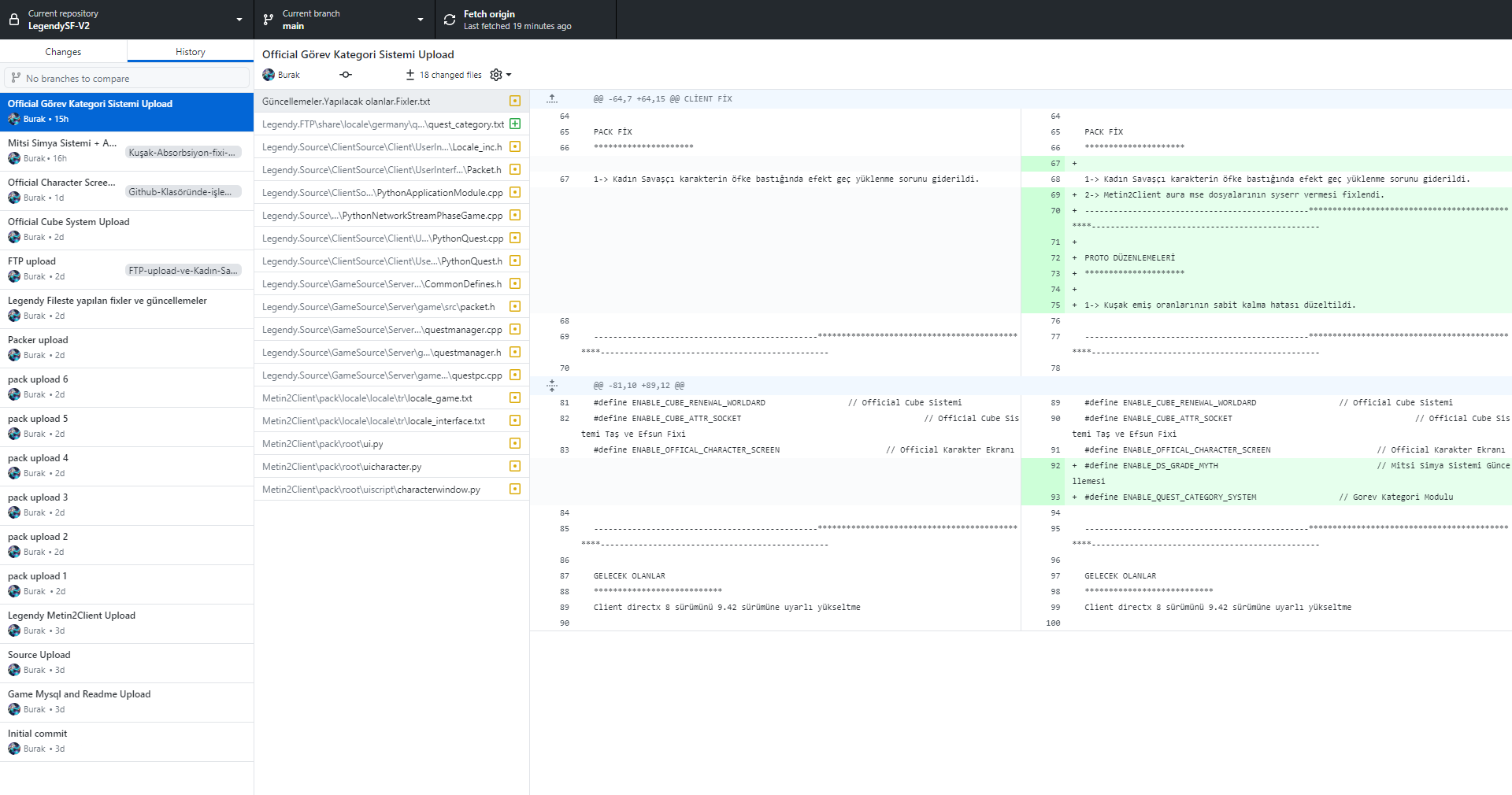Viewport: 1512px width, 795px height.
Task: Select commit pack upload 3
Action: [x=127, y=505]
